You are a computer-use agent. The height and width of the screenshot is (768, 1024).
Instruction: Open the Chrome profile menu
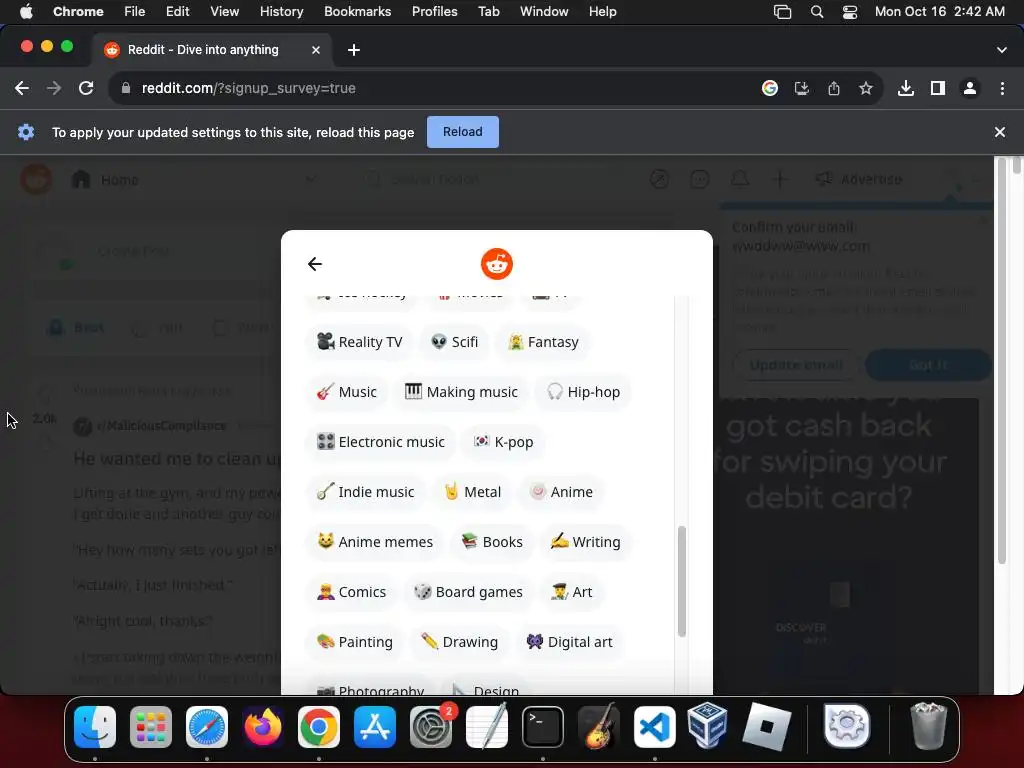coord(970,88)
